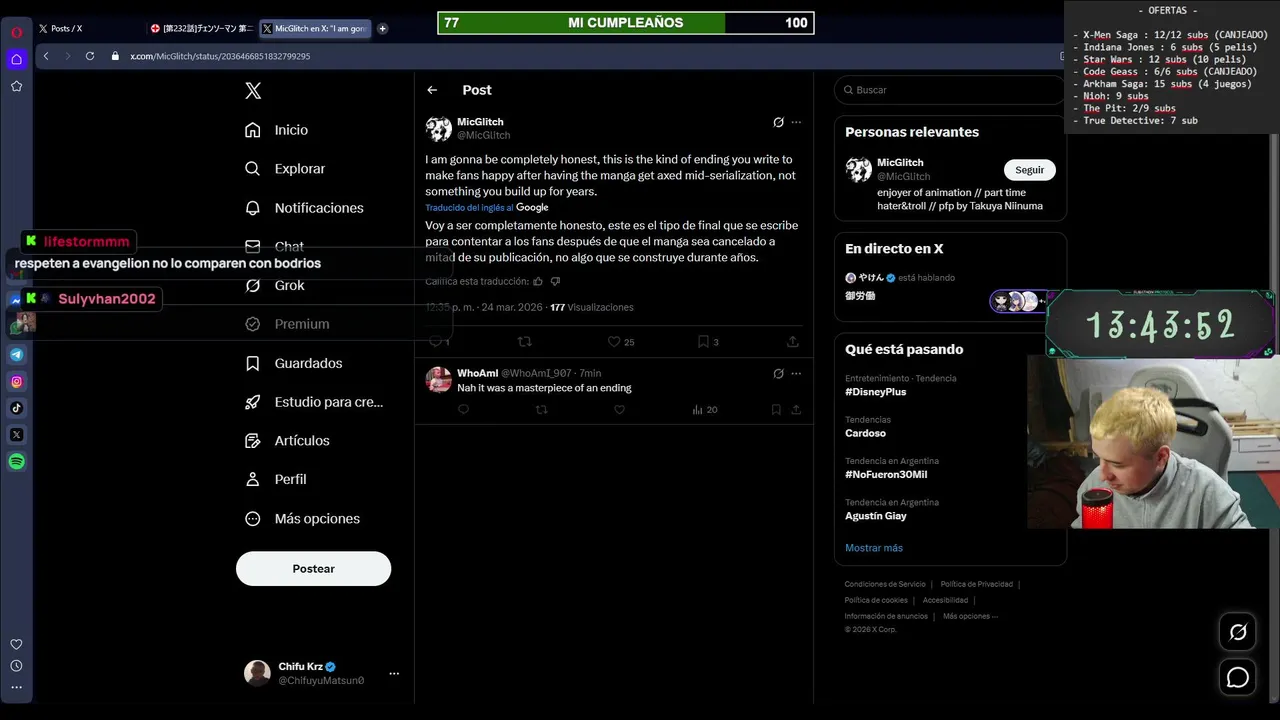Click Grok icon on MicGlitch's post

778,122
